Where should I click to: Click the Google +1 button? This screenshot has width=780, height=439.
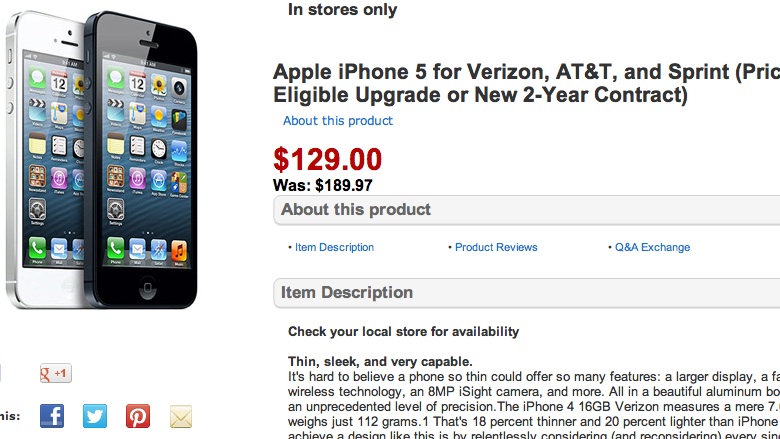(55, 374)
